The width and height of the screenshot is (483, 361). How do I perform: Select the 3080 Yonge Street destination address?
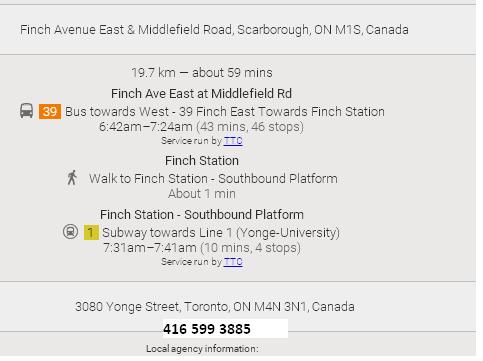pos(215,307)
